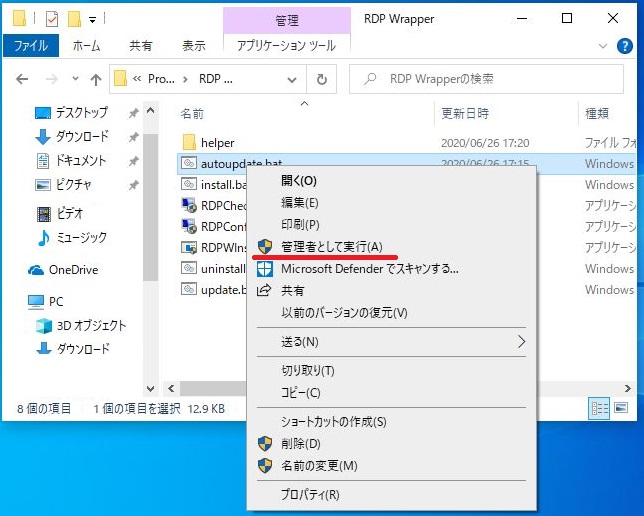This screenshot has width=644, height=516.
Task: Click the blue Help question mark icon
Action: 624,46
